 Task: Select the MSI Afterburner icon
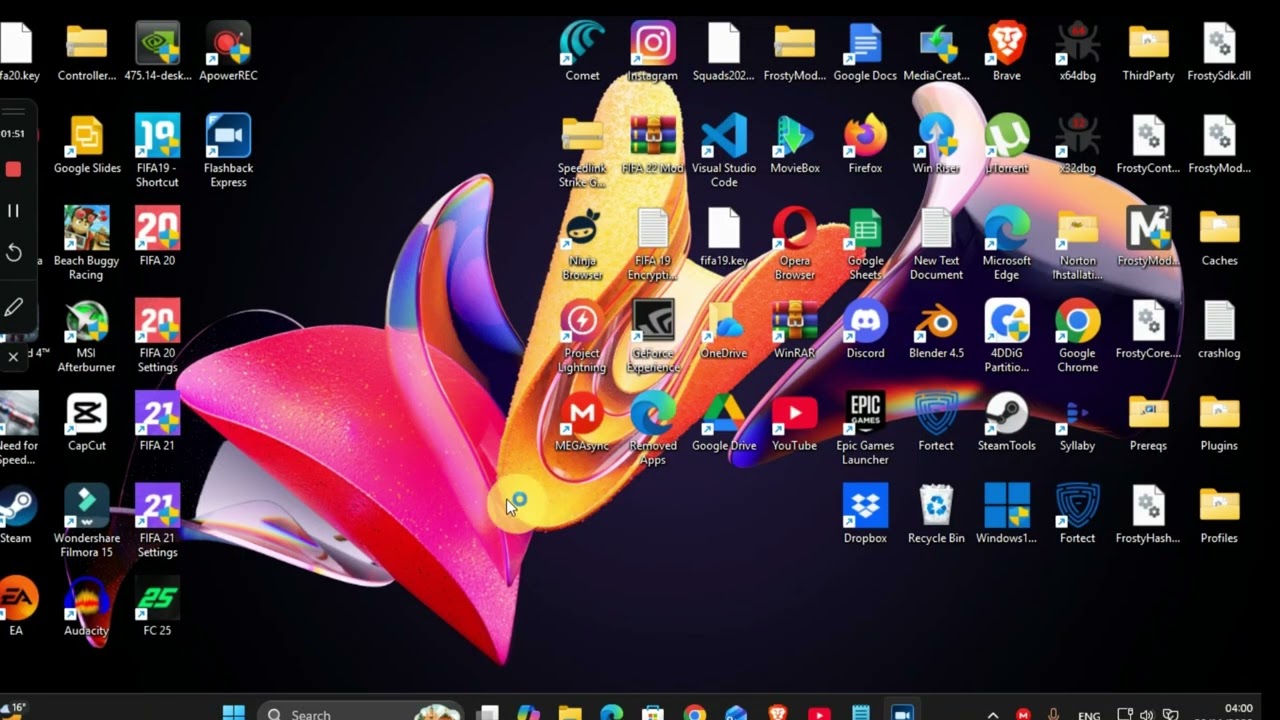point(87,335)
